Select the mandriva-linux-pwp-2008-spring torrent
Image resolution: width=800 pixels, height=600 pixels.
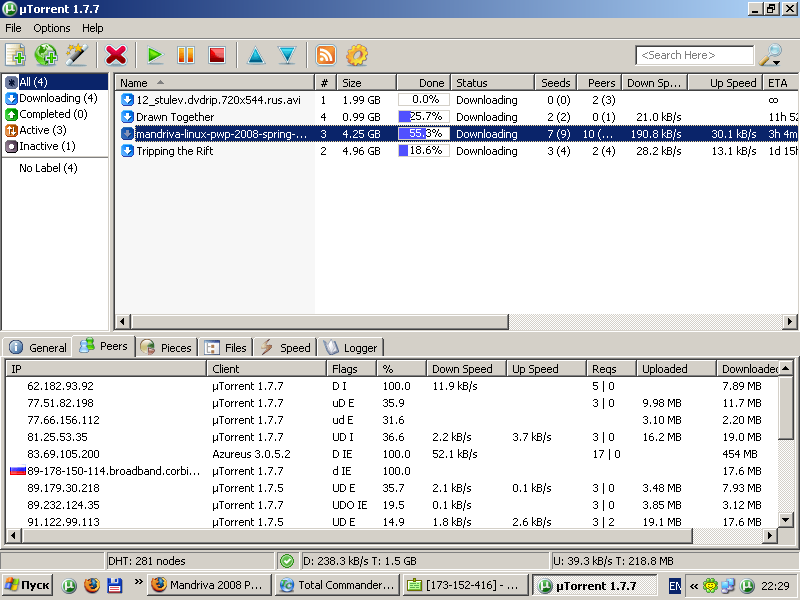456,134
